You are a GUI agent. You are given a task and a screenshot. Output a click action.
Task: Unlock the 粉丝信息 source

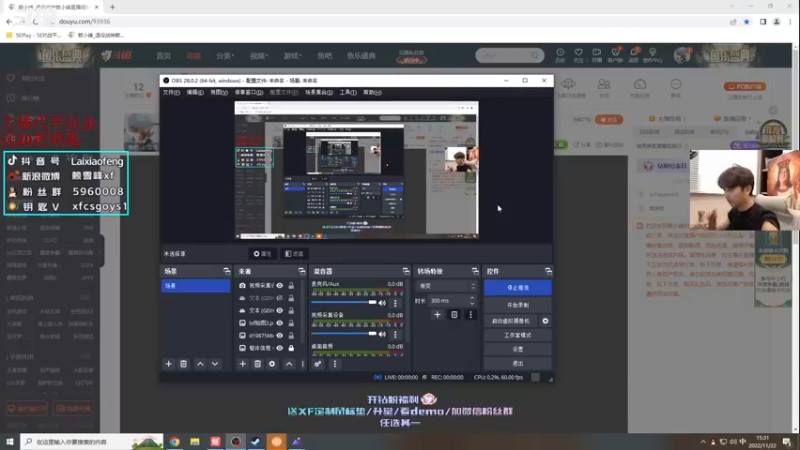pos(291,348)
